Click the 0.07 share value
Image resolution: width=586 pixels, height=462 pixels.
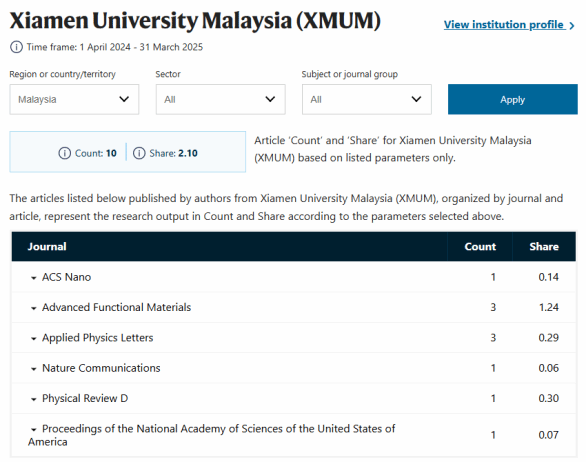(549, 435)
